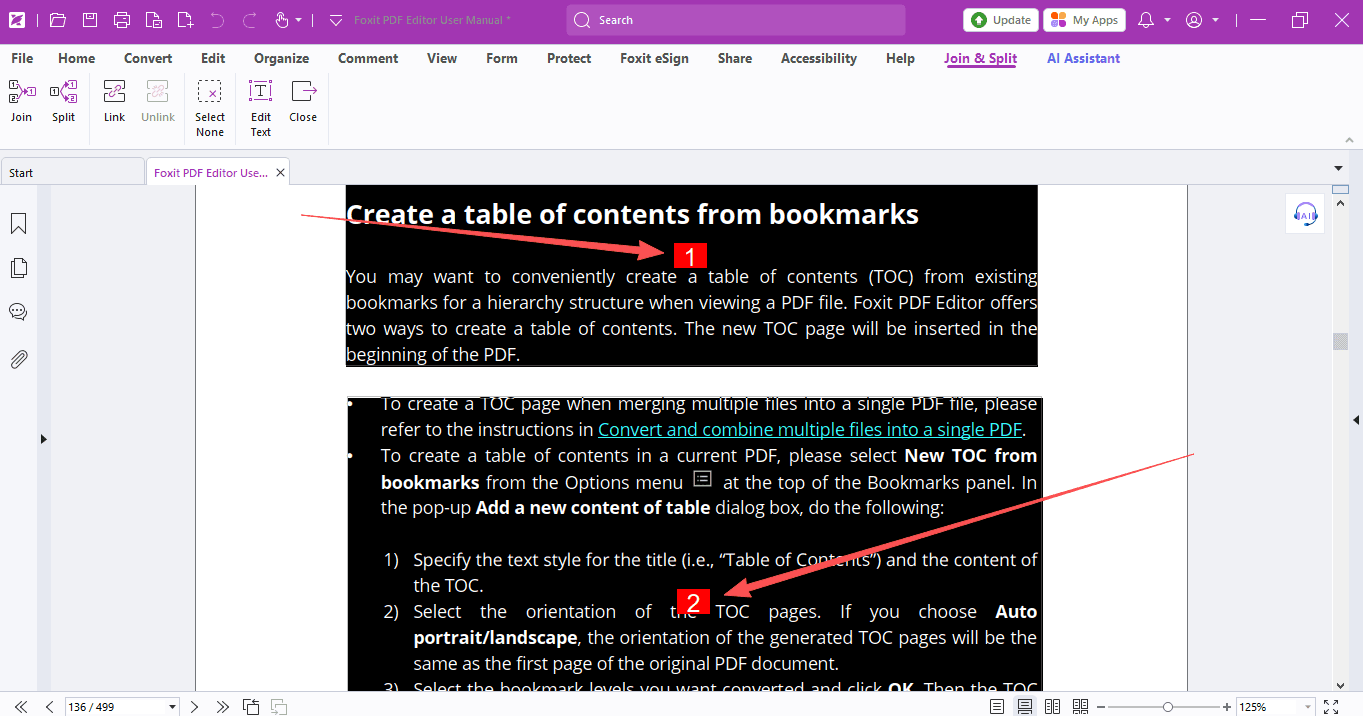Screen dimensions: 1363x716
Task: Go to first page icon
Action: (21, 707)
